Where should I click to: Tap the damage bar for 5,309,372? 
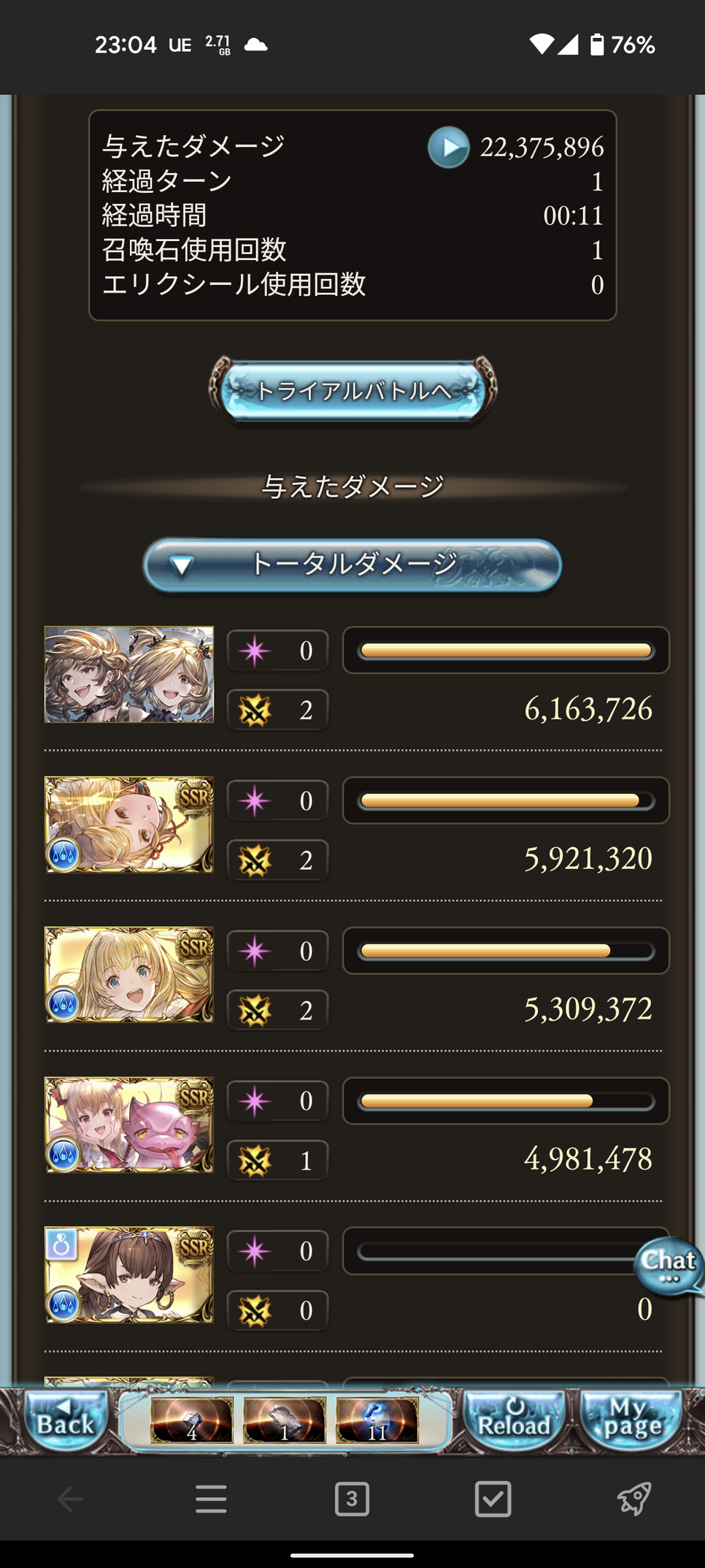pos(506,951)
